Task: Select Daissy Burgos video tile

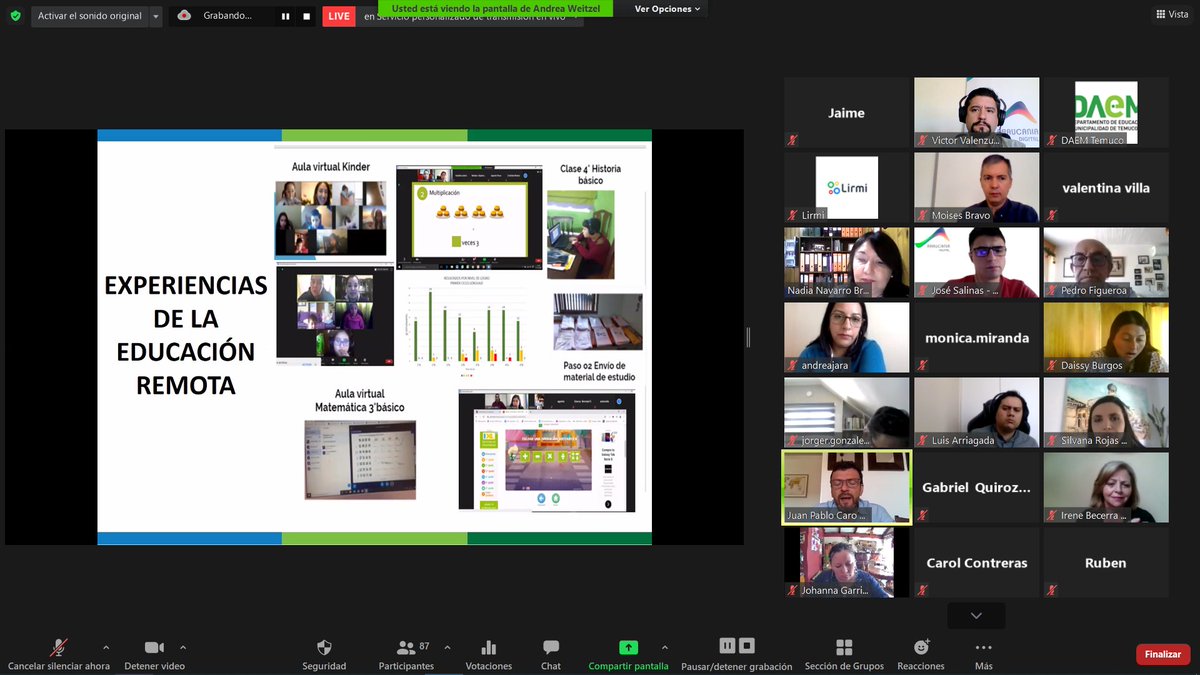Action: (x=1106, y=337)
